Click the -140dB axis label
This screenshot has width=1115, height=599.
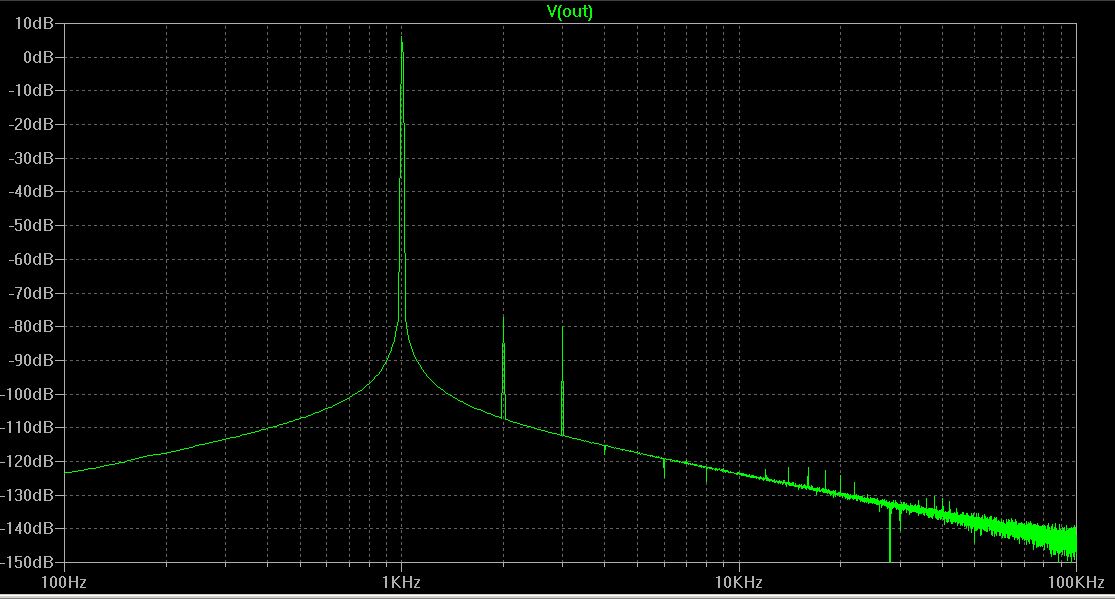[x=27, y=529]
